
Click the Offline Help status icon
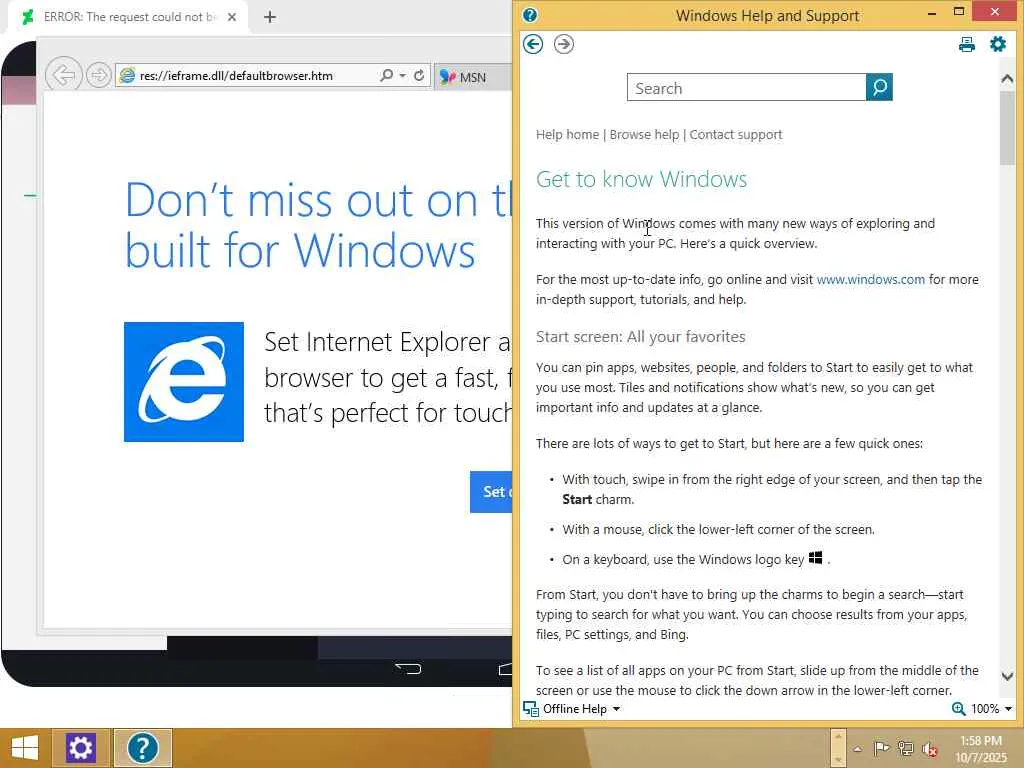click(x=531, y=709)
